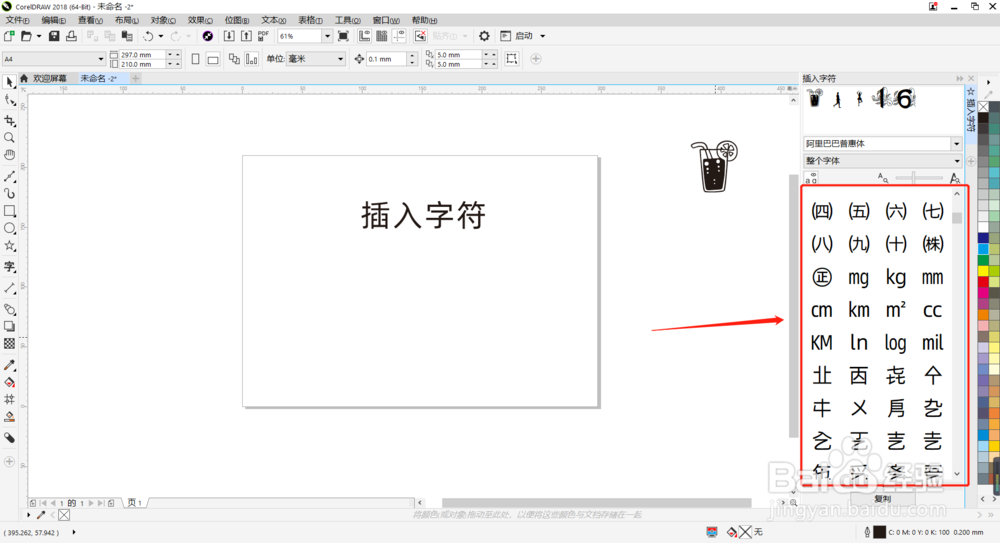Screen dimensions: 1000x543
Task: Open the 对象 menu
Action: [x=163, y=20]
